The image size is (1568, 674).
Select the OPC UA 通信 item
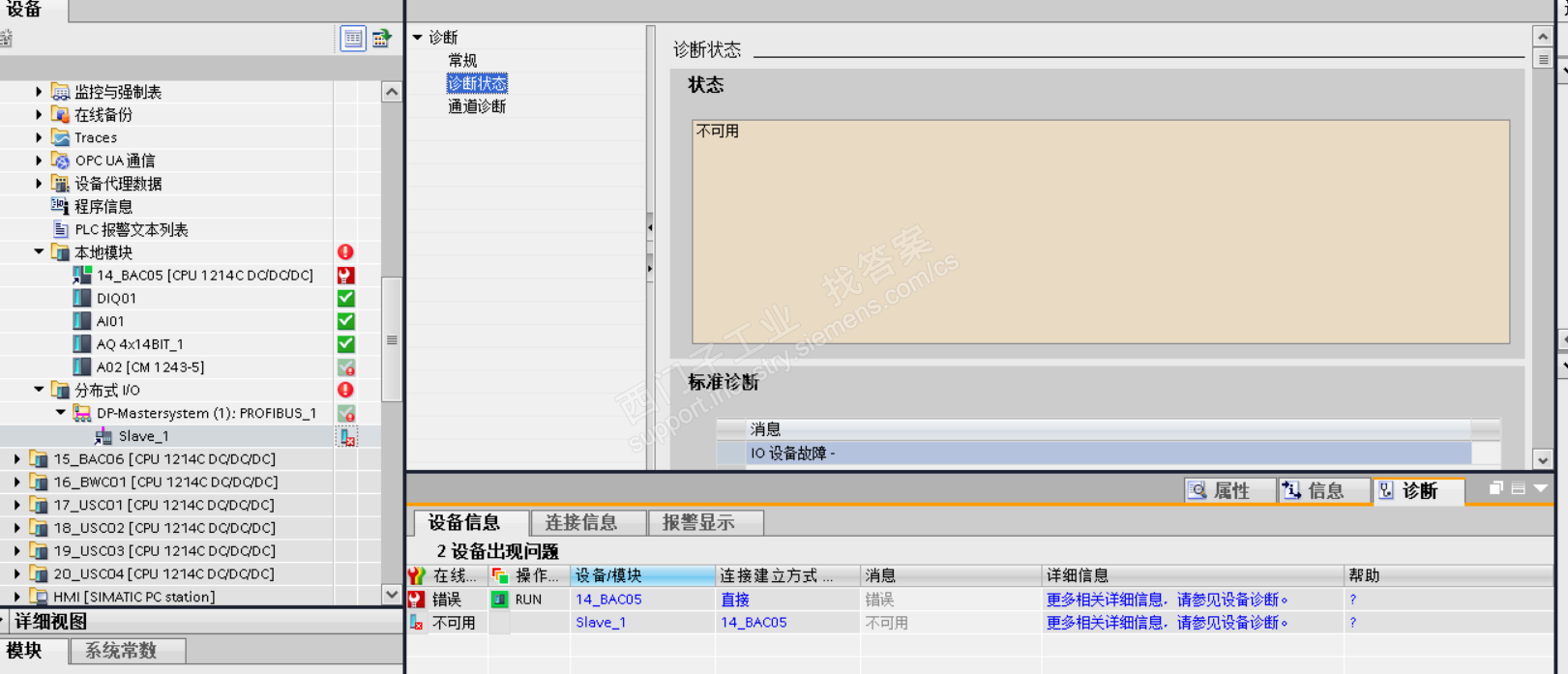115,161
